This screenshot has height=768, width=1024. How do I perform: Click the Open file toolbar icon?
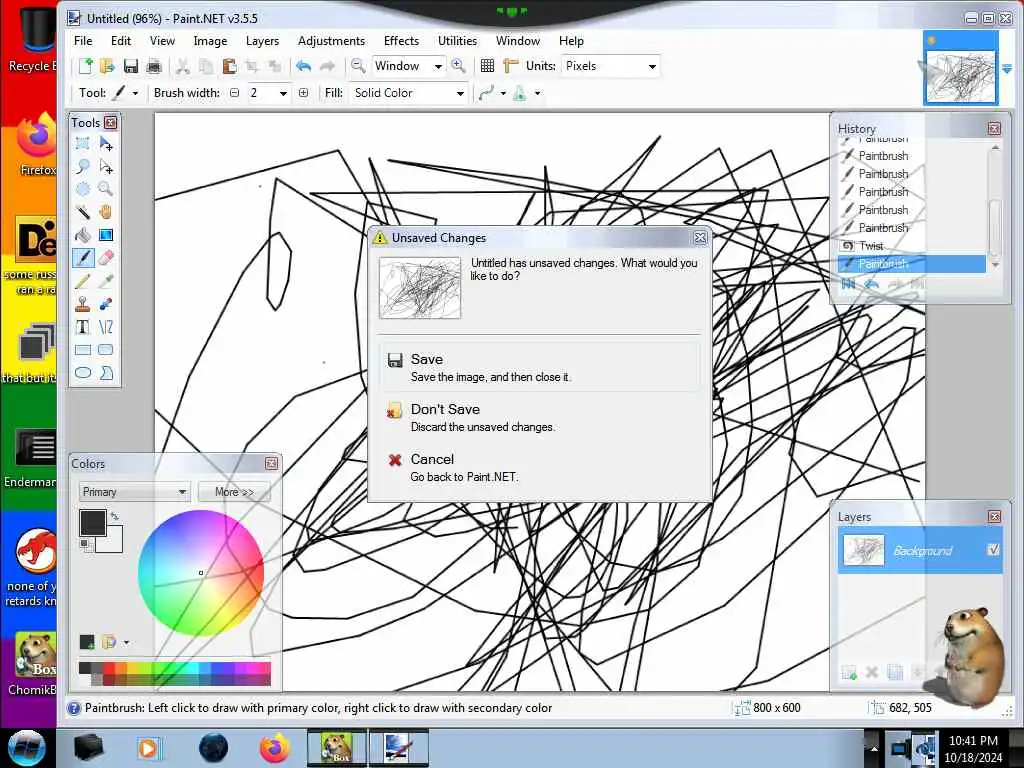[x=108, y=66]
